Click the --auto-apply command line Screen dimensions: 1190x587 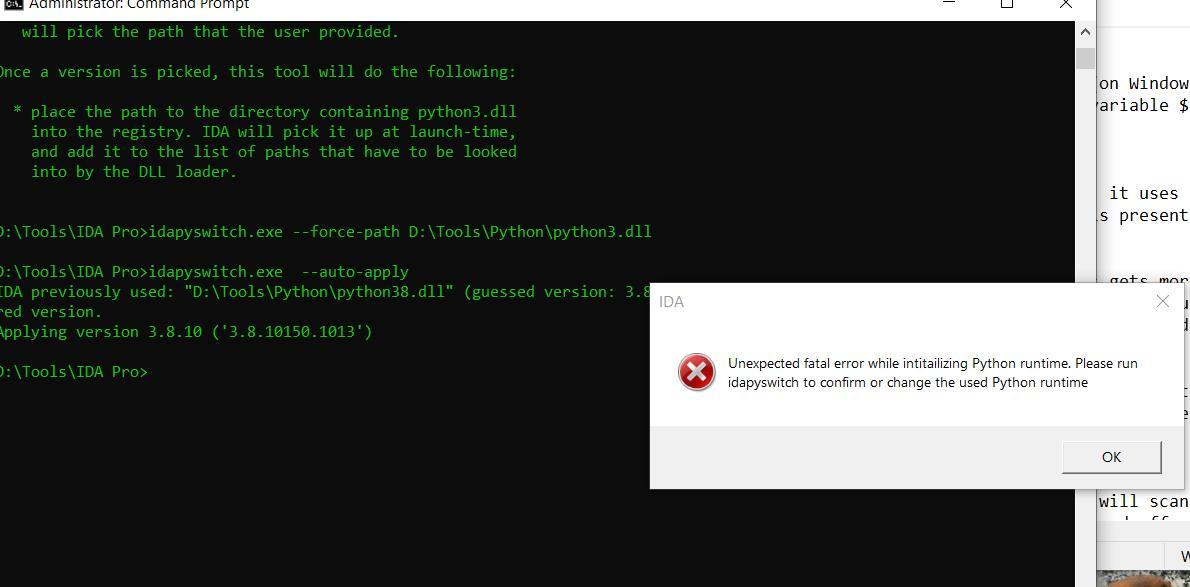click(x=278, y=272)
